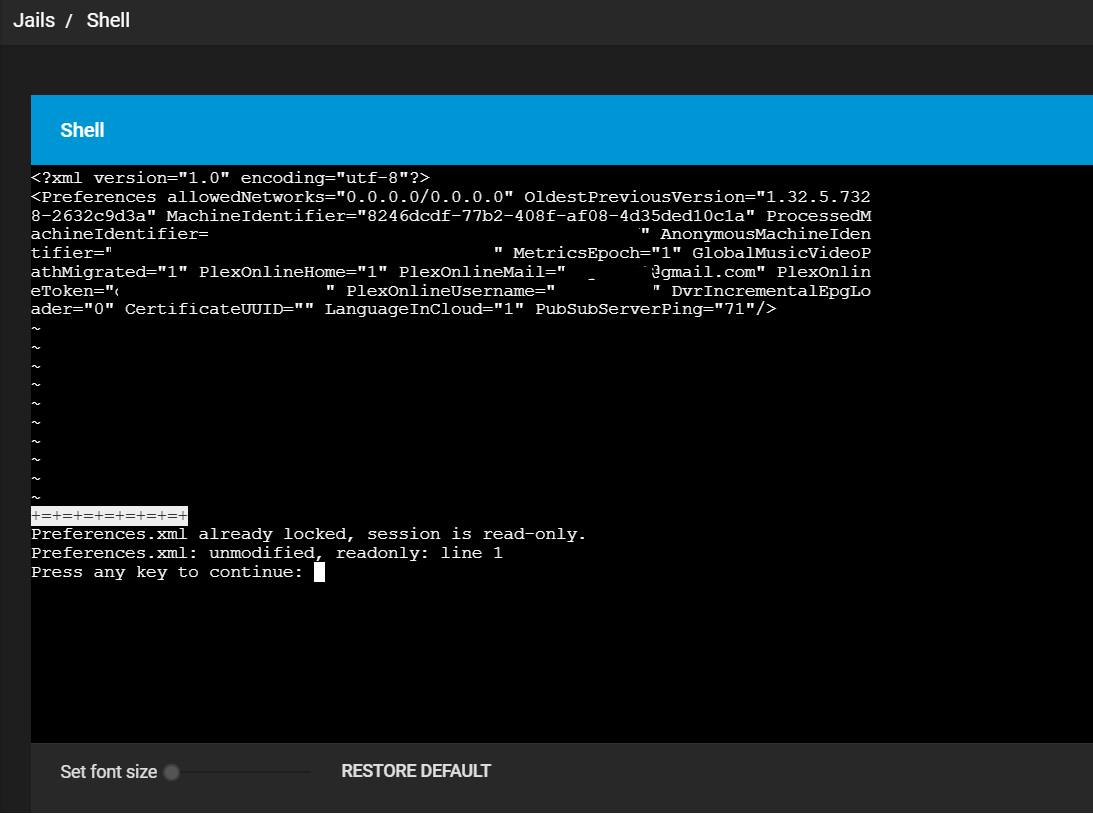This screenshot has height=814, width=1093.
Task: Click the highlighted '+=+=+=+=+=+=+=+' separator line
Action: tap(109, 516)
